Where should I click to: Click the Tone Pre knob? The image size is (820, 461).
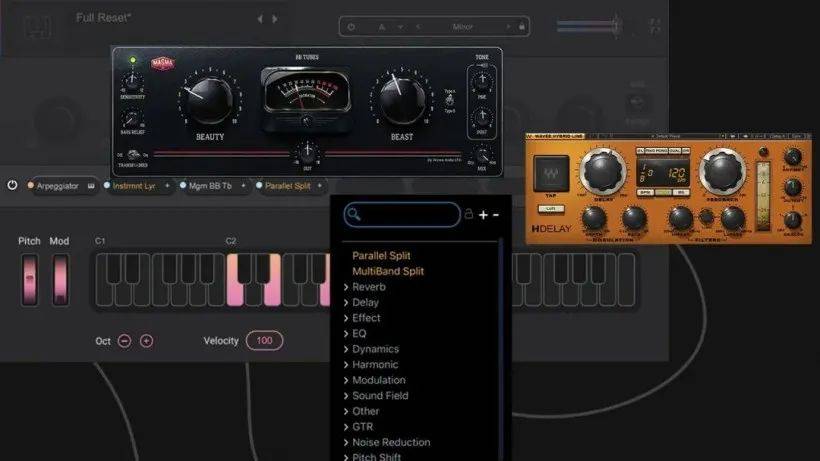click(482, 80)
